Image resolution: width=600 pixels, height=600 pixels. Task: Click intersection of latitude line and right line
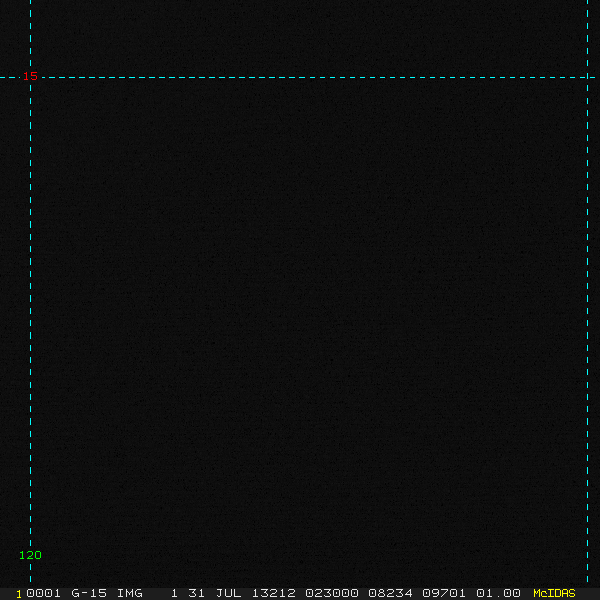click(x=587, y=77)
